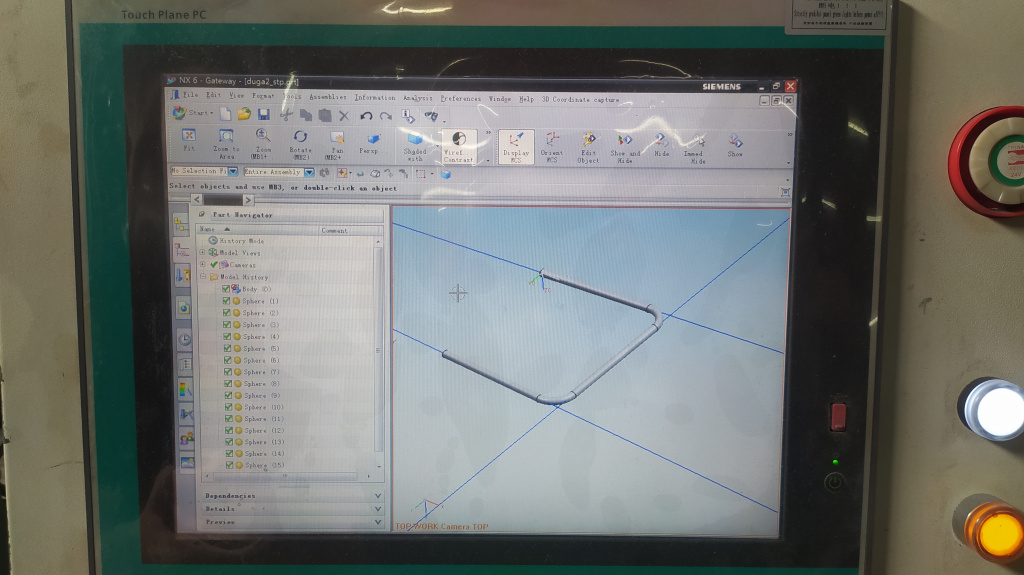
Task: Open the Entire Assembly scope dropdown
Action: (x=308, y=172)
